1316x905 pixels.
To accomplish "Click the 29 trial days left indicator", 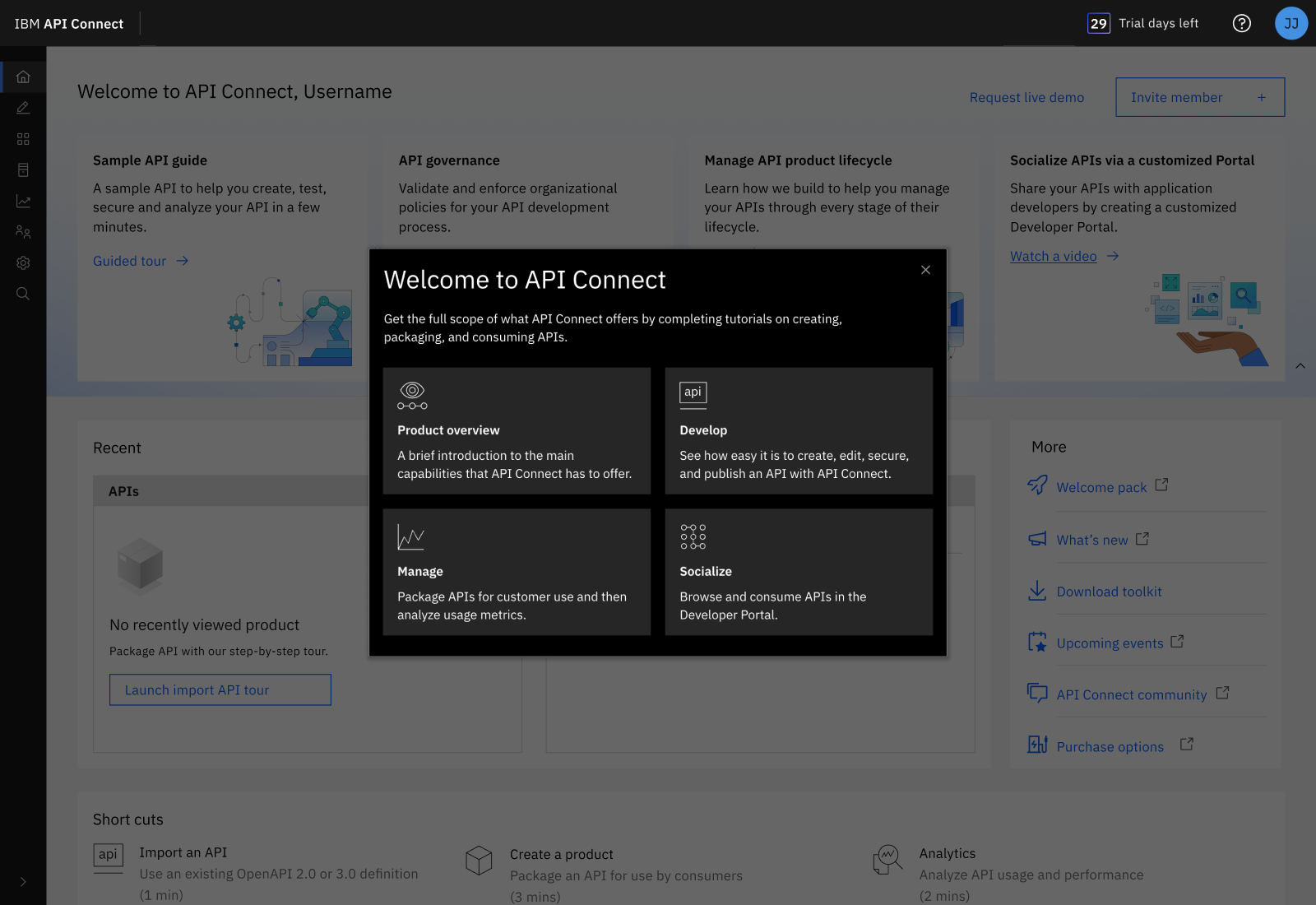I will point(1143,23).
